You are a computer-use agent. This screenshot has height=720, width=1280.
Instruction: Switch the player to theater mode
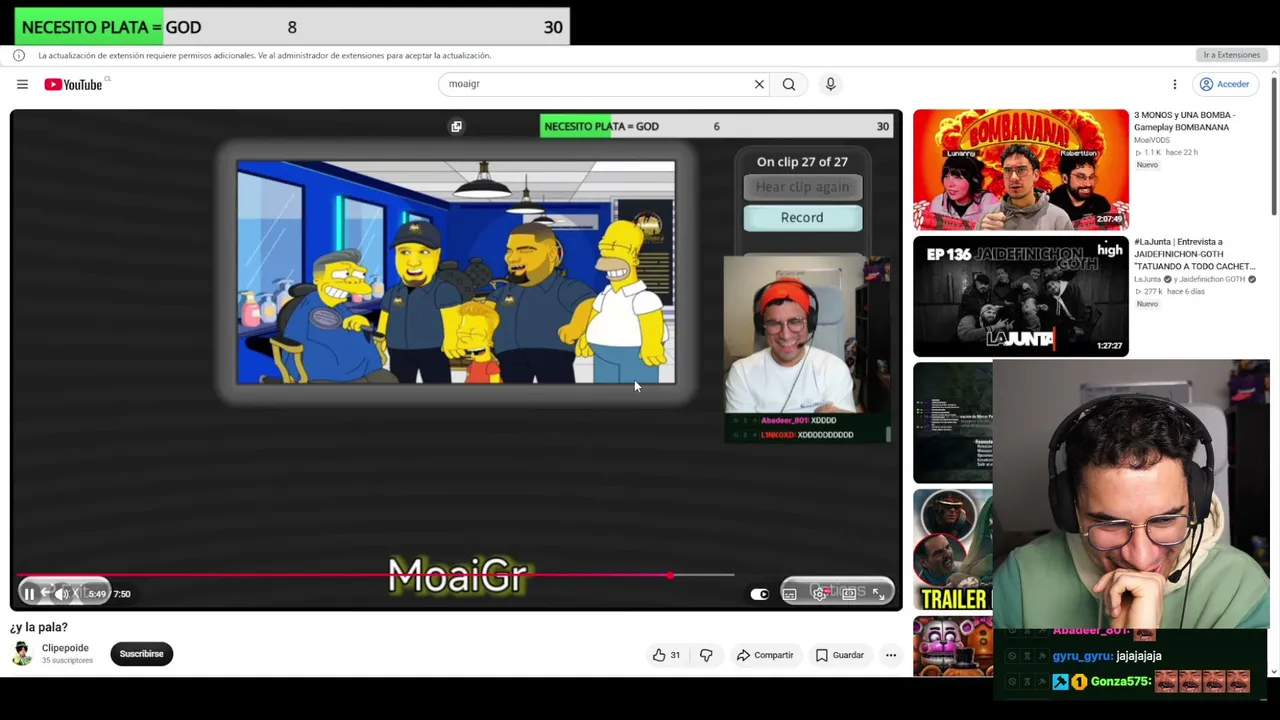[849, 594]
